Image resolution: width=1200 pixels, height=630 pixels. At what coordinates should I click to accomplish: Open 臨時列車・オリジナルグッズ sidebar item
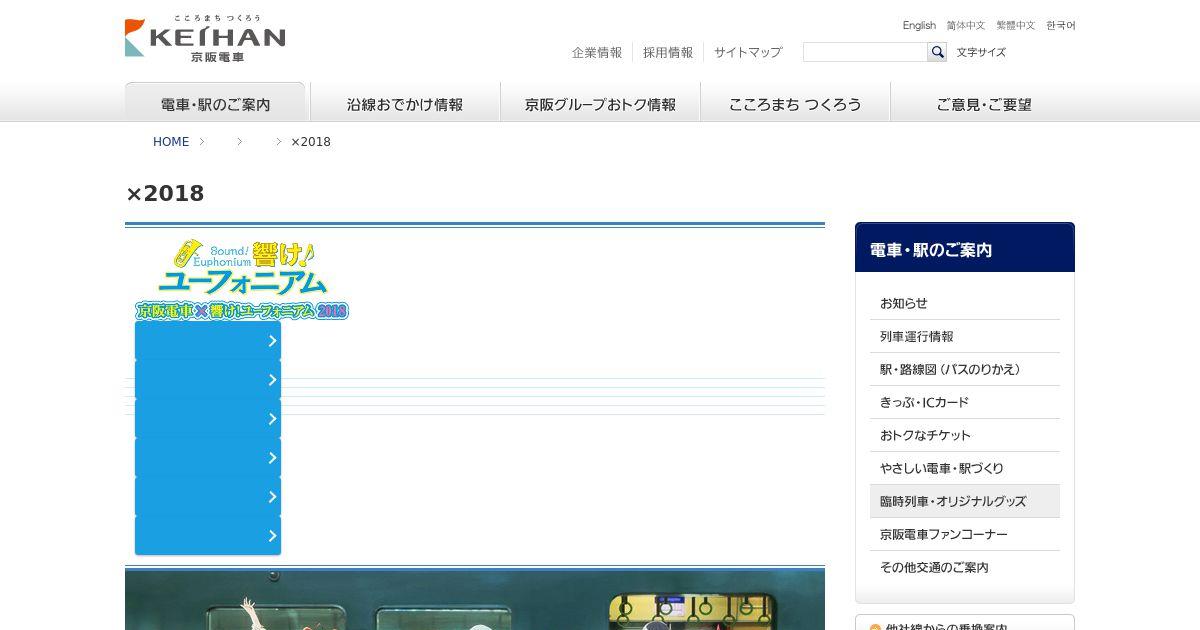(x=965, y=501)
